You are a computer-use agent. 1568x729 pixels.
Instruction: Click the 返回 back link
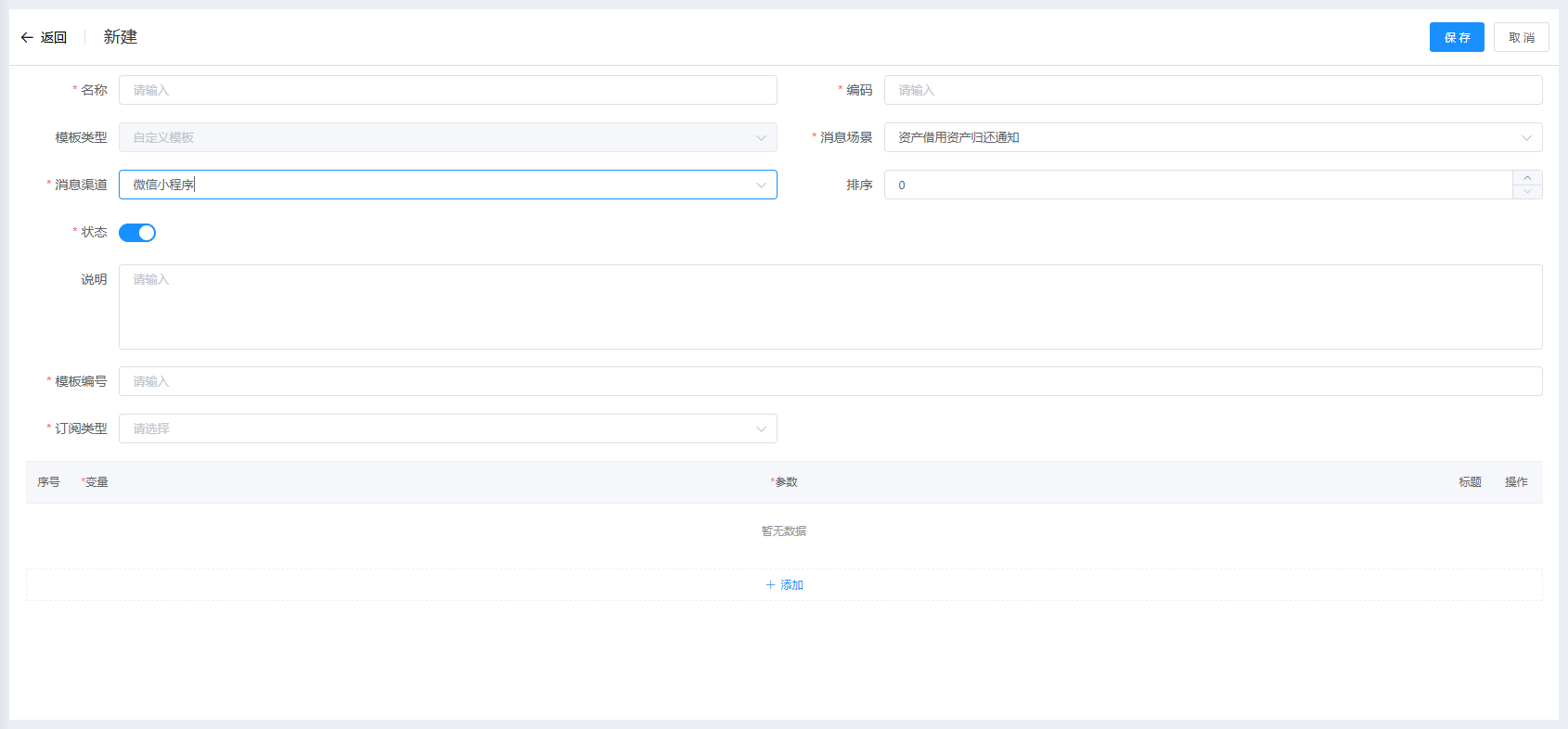click(54, 37)
